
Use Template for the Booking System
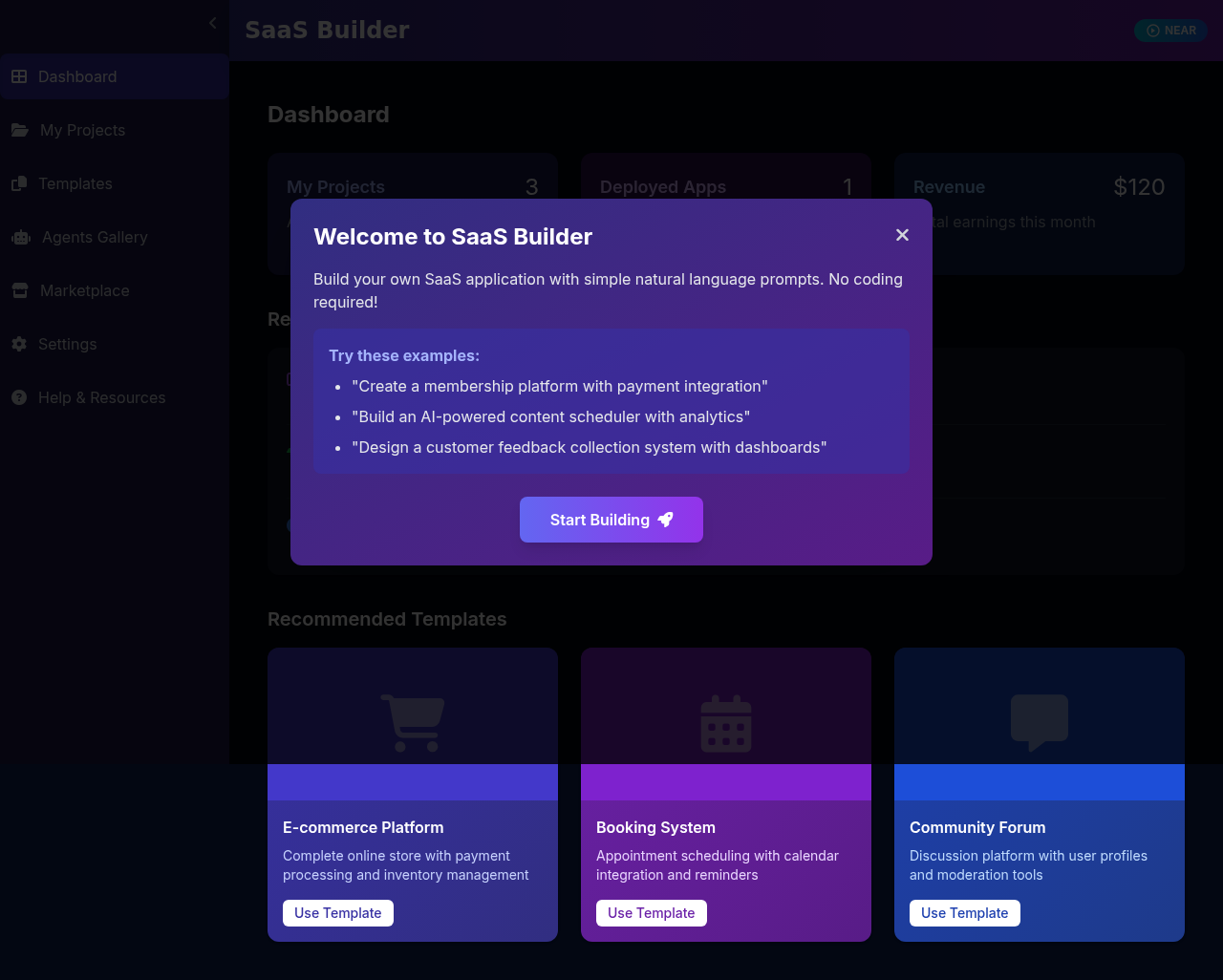[651, 912]
